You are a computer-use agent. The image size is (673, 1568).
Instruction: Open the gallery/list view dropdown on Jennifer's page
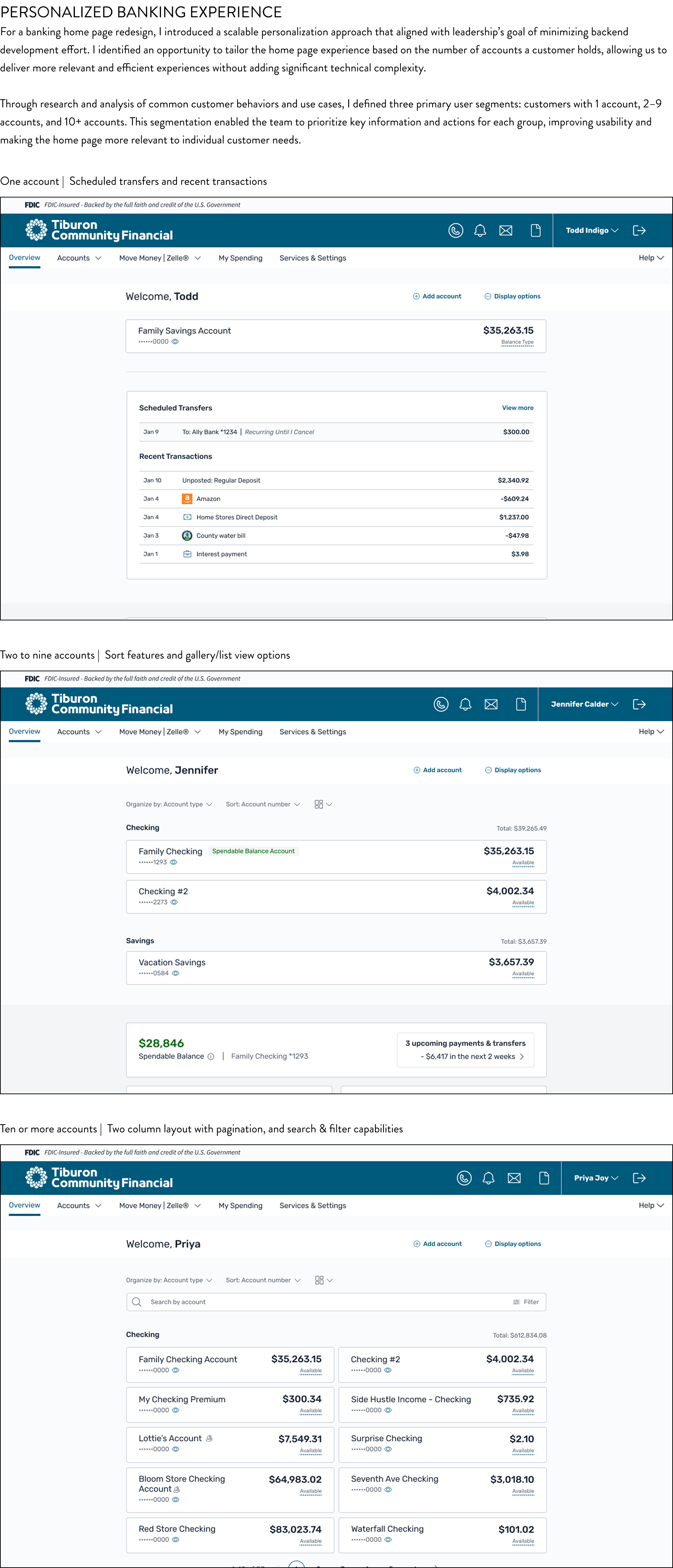(323, 804)
